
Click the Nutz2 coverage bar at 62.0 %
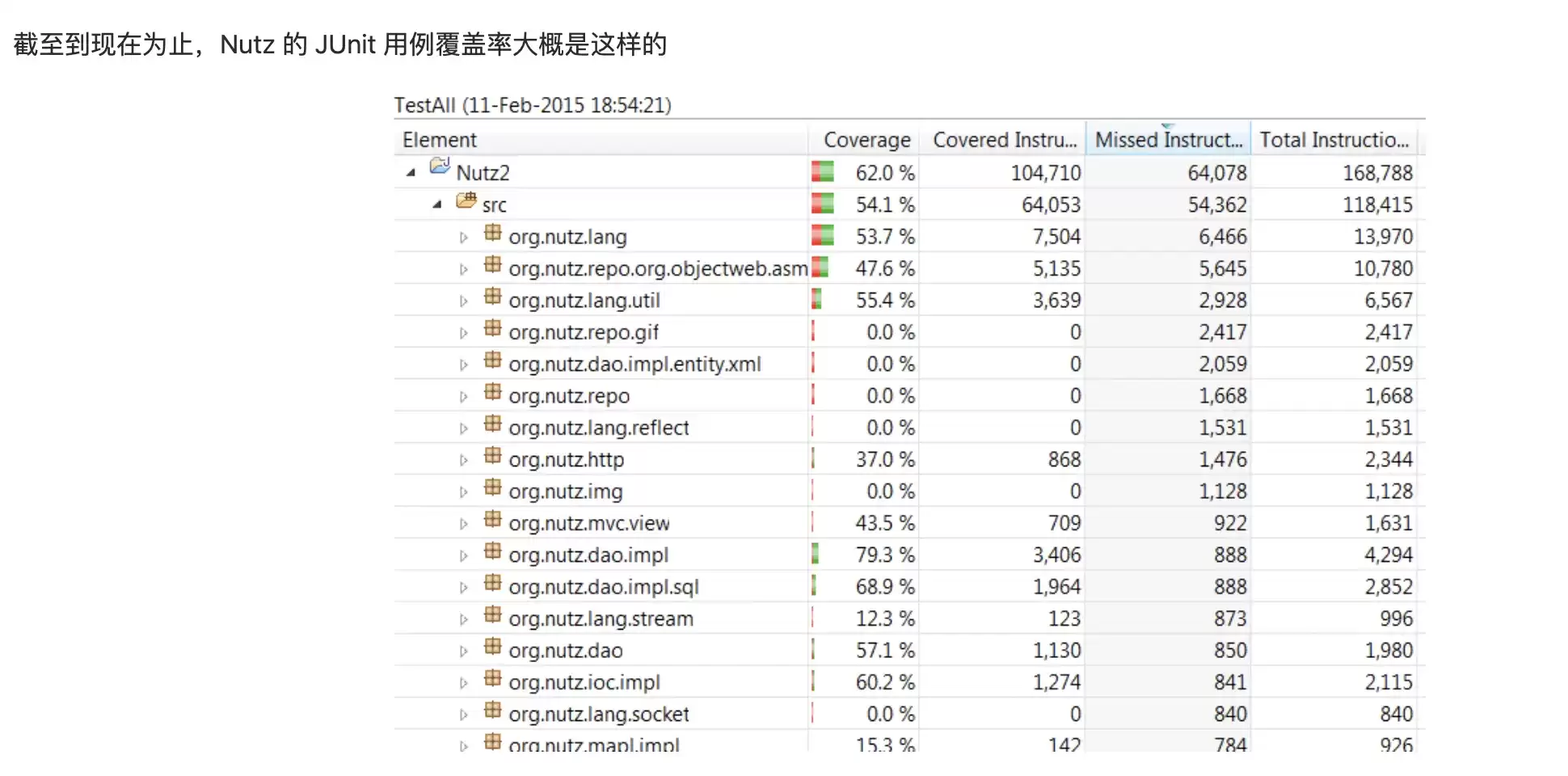[x=822, y=171]
